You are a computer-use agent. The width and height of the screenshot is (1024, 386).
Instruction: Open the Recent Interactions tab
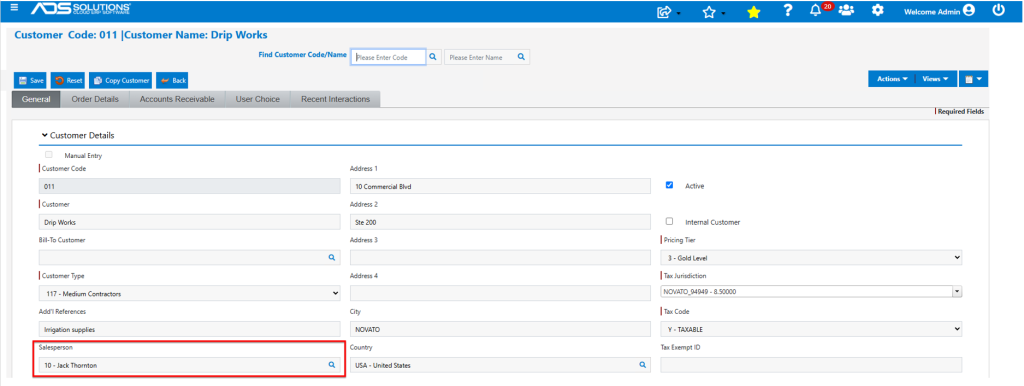[x=336, y=99]
